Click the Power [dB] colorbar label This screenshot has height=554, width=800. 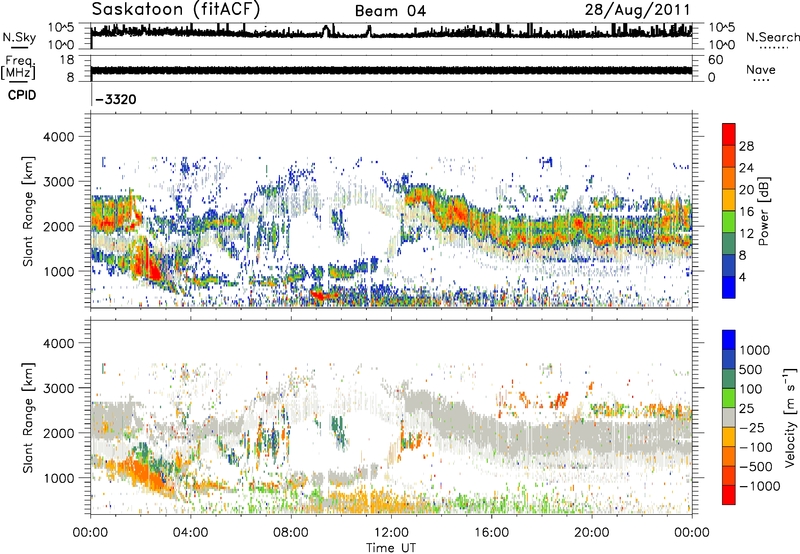(x=763, y=211)
